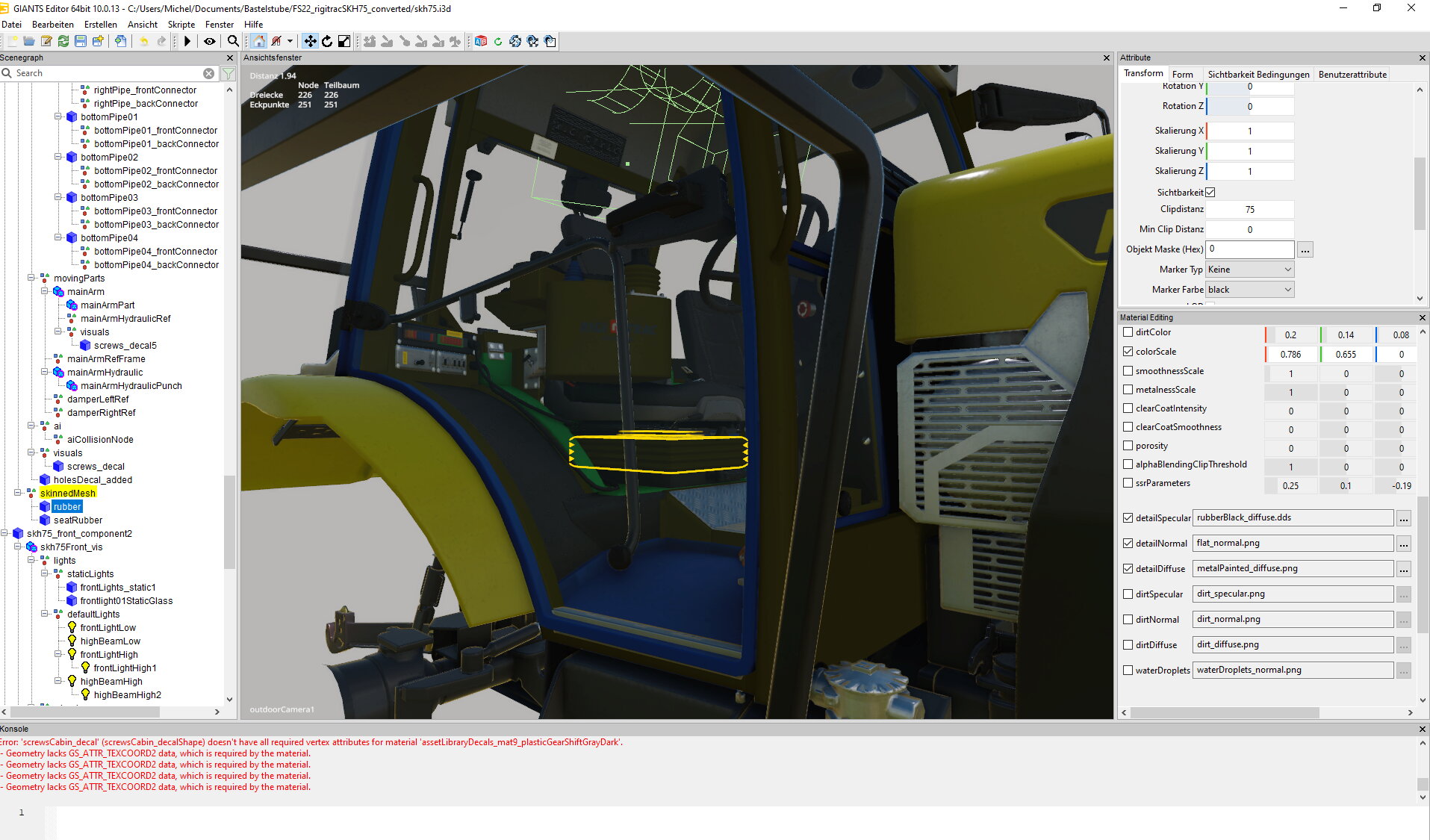Select the Rotate tool
The width and height of the screenshot is (1430, 840).
(x=327, y=41)
